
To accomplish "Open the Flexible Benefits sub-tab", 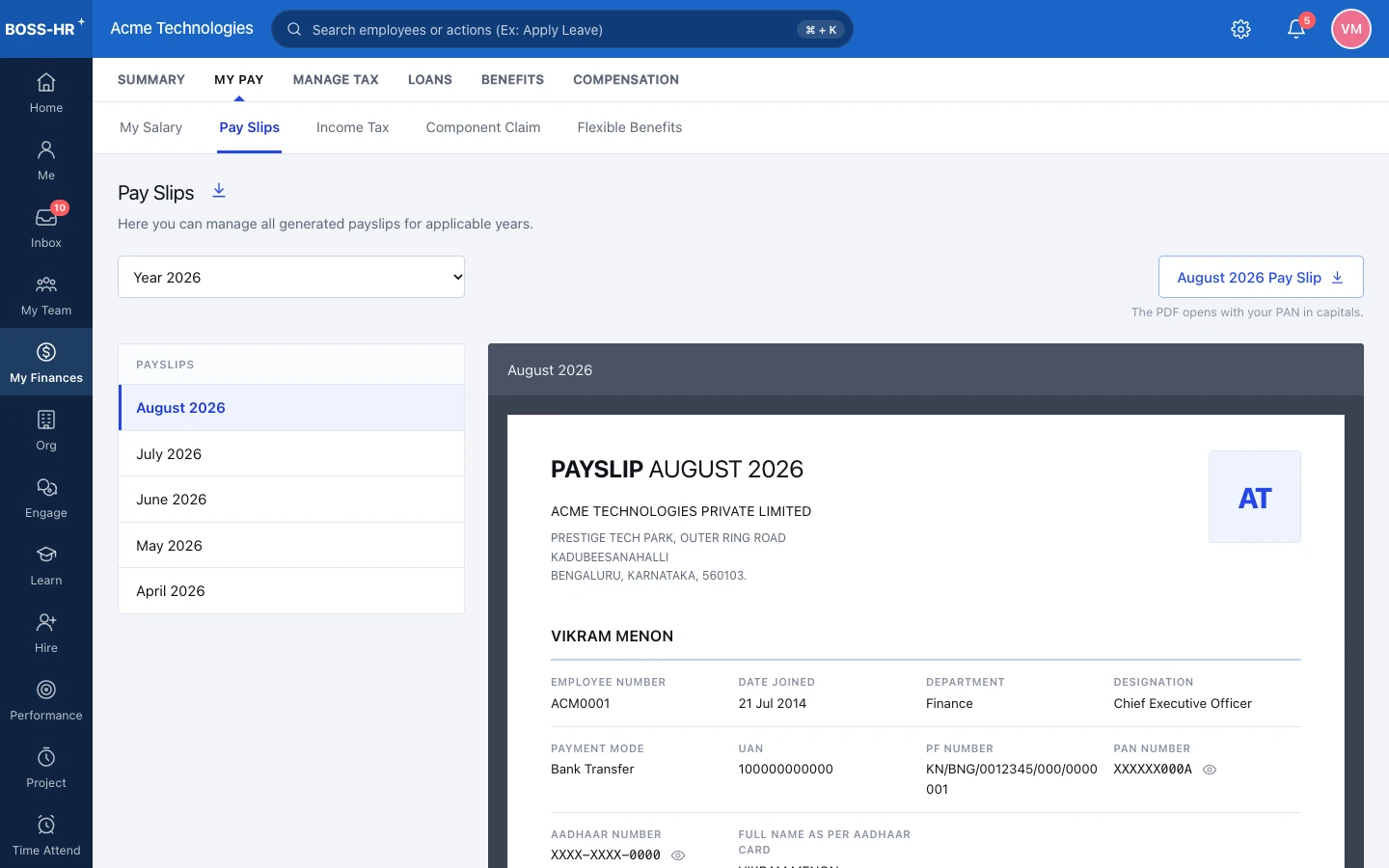I will point(630,127).
